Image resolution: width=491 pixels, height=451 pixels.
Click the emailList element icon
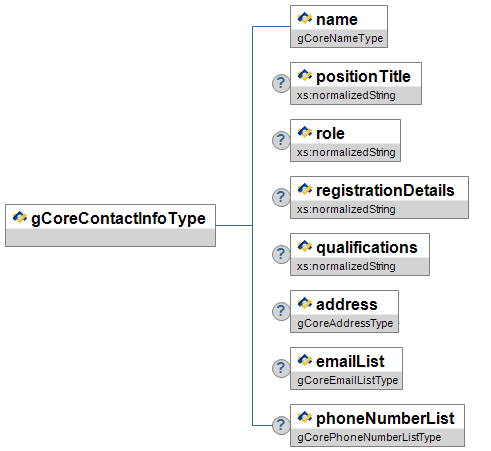(x=305, y=360)
